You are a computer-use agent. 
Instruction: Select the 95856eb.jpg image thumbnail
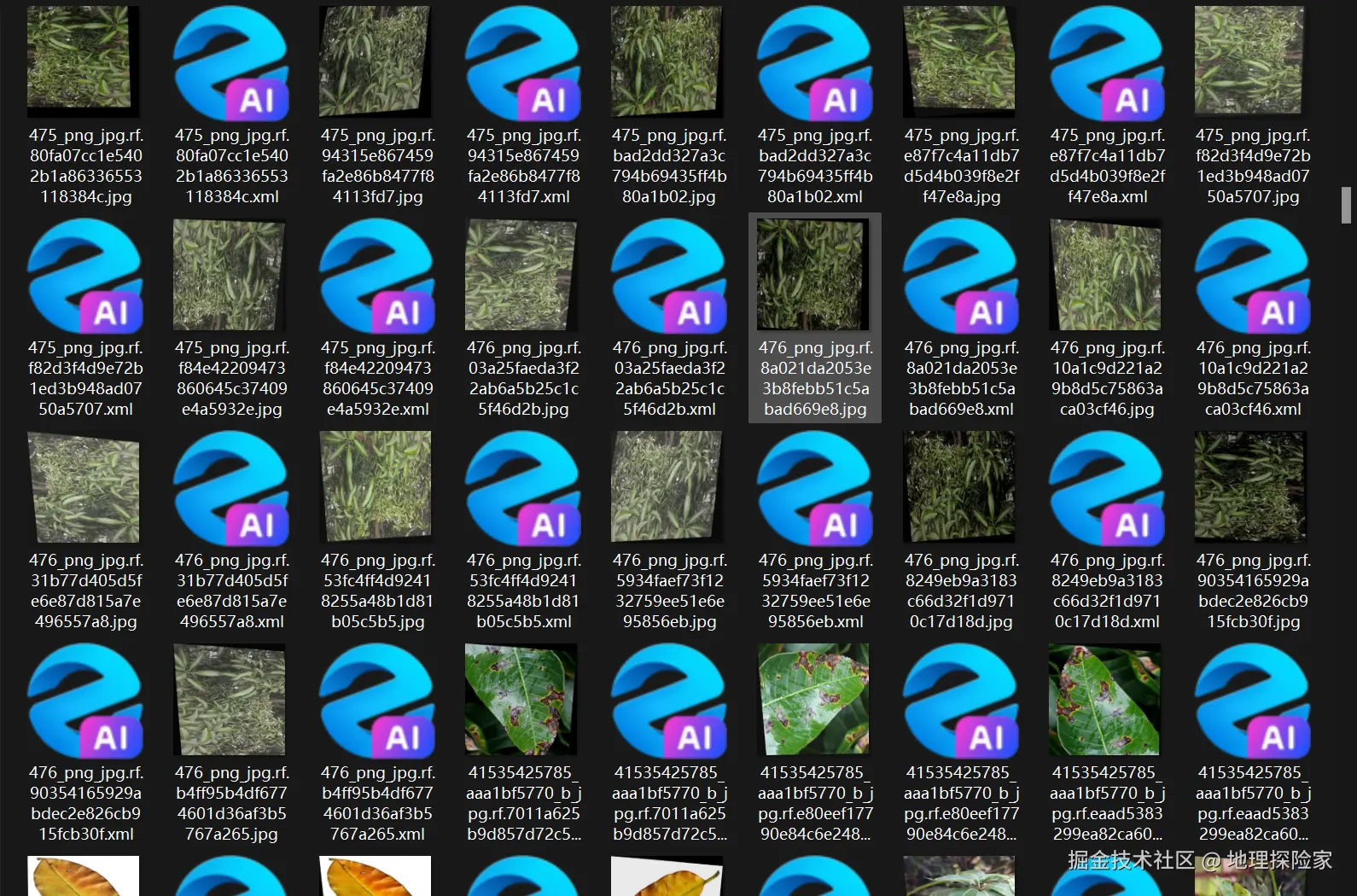(x=667, y=486)
